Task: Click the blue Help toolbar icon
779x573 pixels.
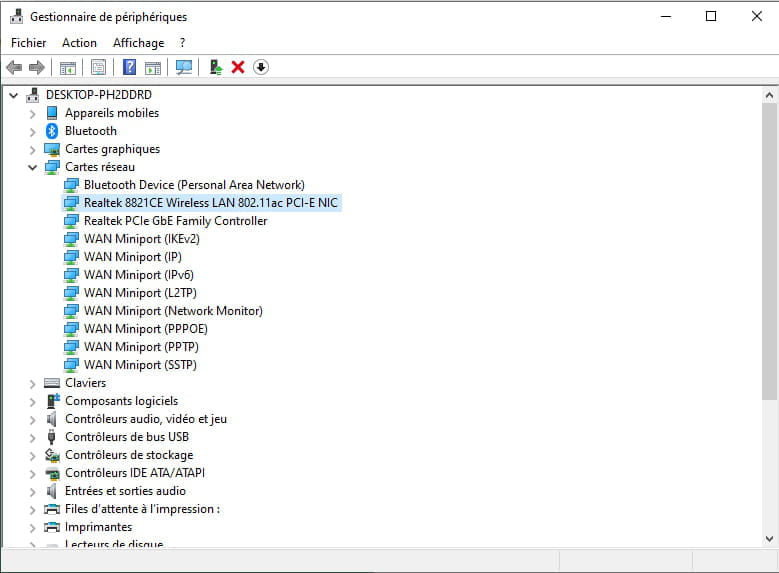Action: 129,67
